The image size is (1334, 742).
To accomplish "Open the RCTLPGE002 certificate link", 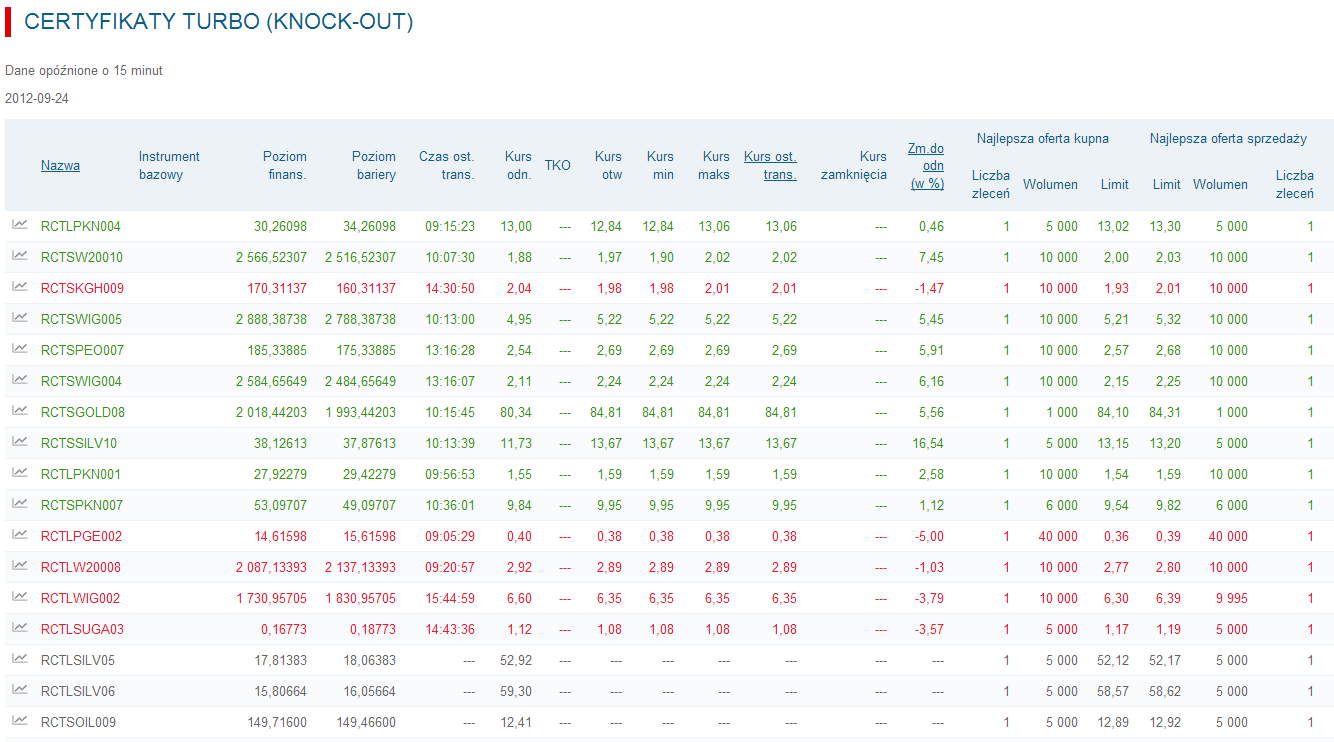I will click(x=82, y=537).
